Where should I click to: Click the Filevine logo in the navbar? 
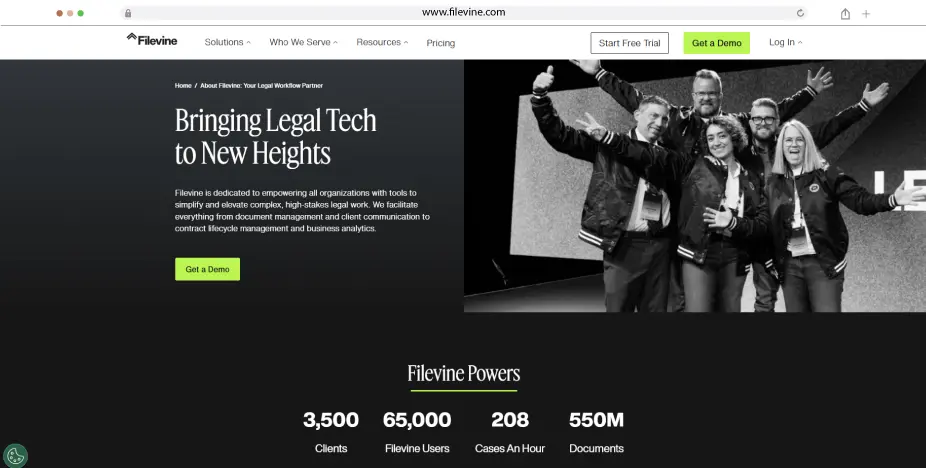point(152,40)
